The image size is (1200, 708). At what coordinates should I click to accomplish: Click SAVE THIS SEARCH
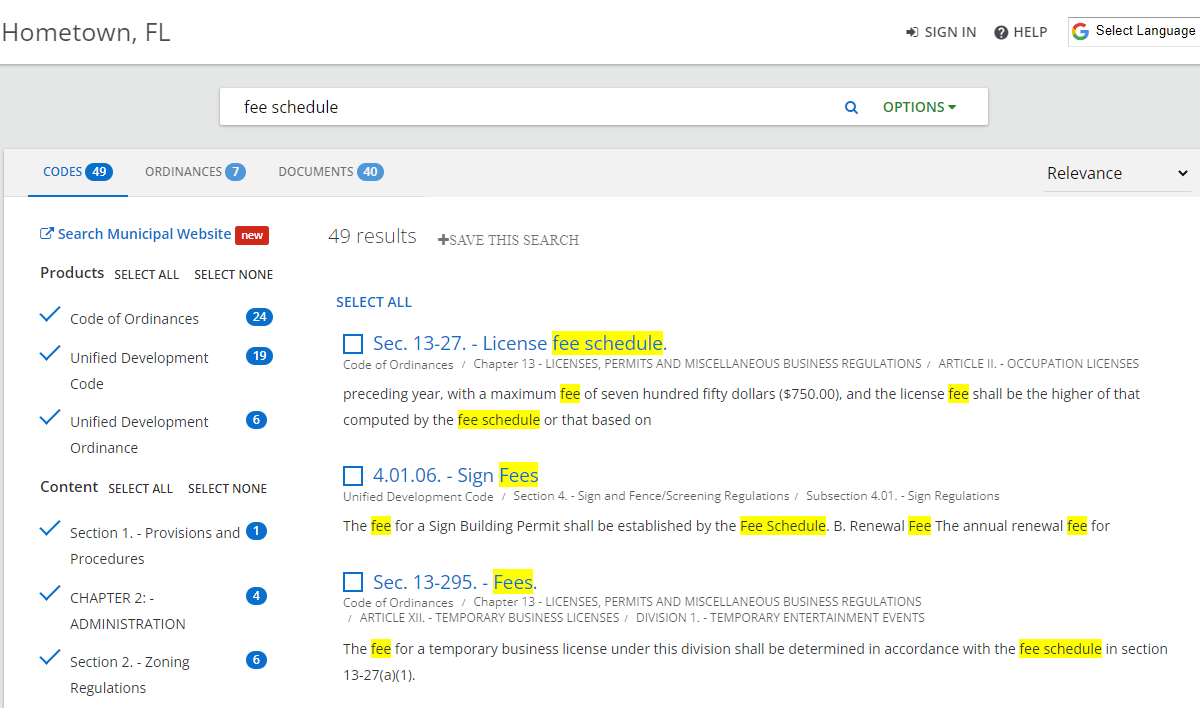pos(508,240)
